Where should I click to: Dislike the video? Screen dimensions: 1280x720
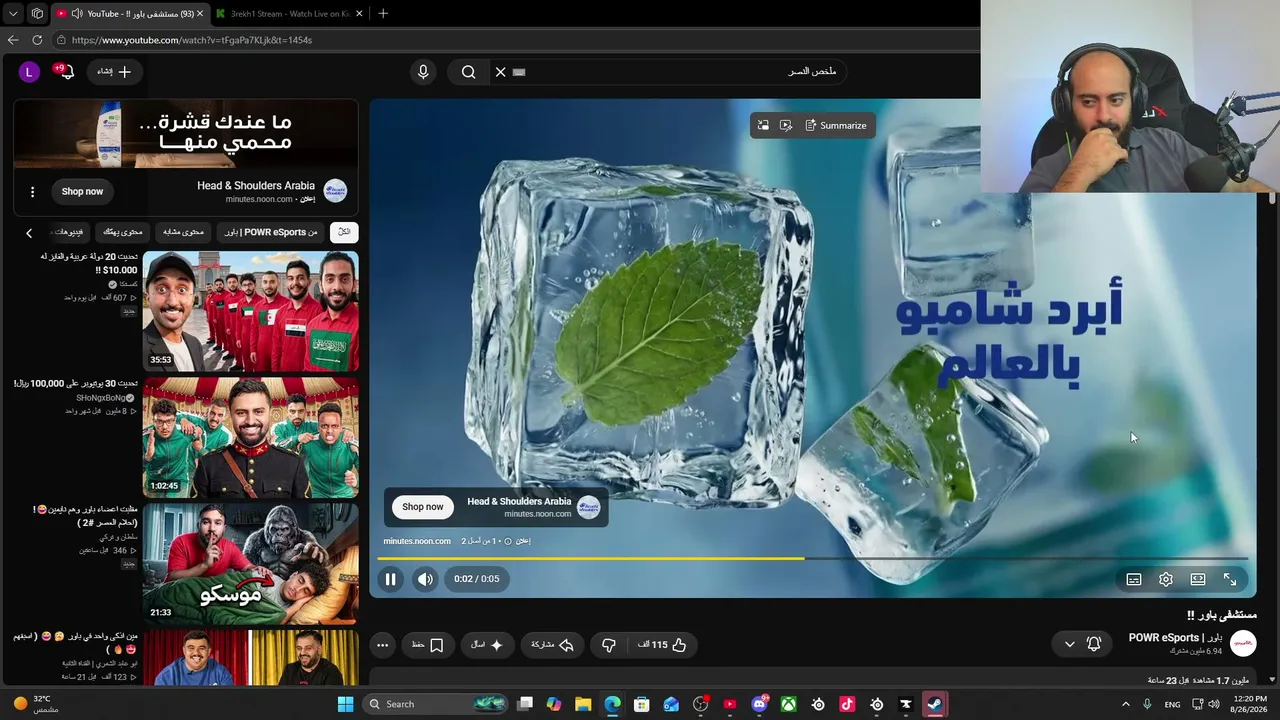pos(609,645)
